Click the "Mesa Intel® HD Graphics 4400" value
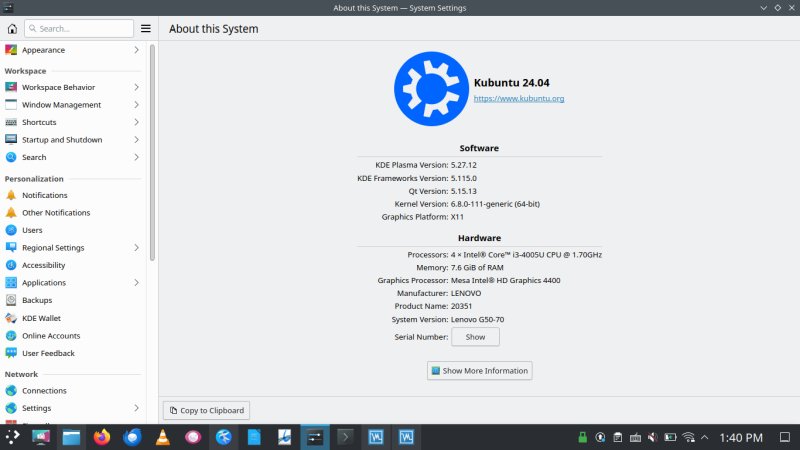The image size is (800, 450). click(x=506, y=280)
